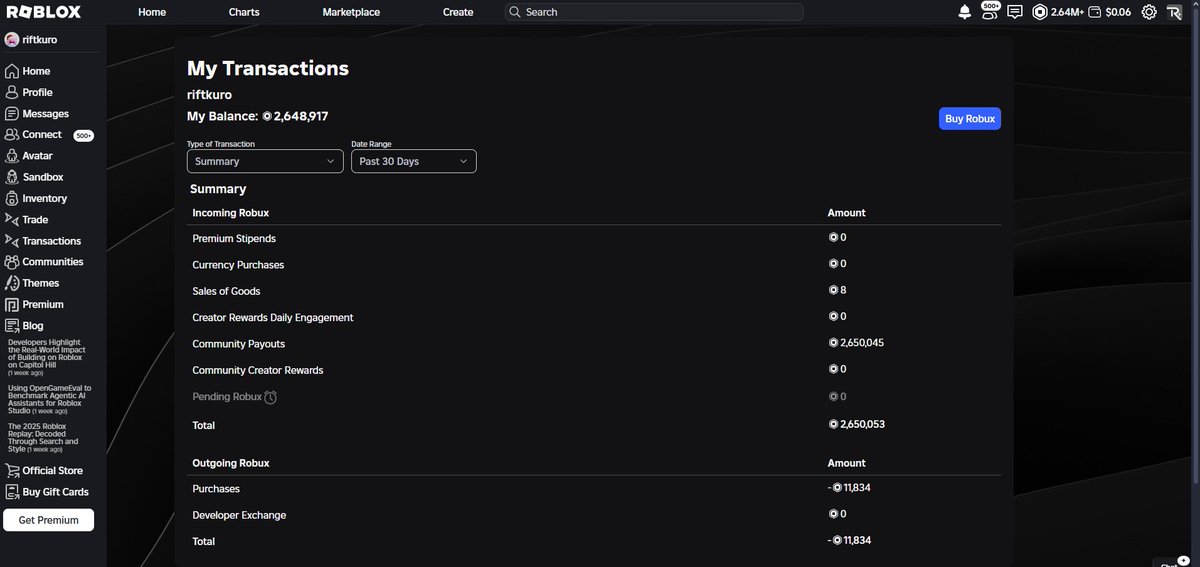
Task: Open blog post about OpenGameEval benchmark
Action: coord(50,399)
